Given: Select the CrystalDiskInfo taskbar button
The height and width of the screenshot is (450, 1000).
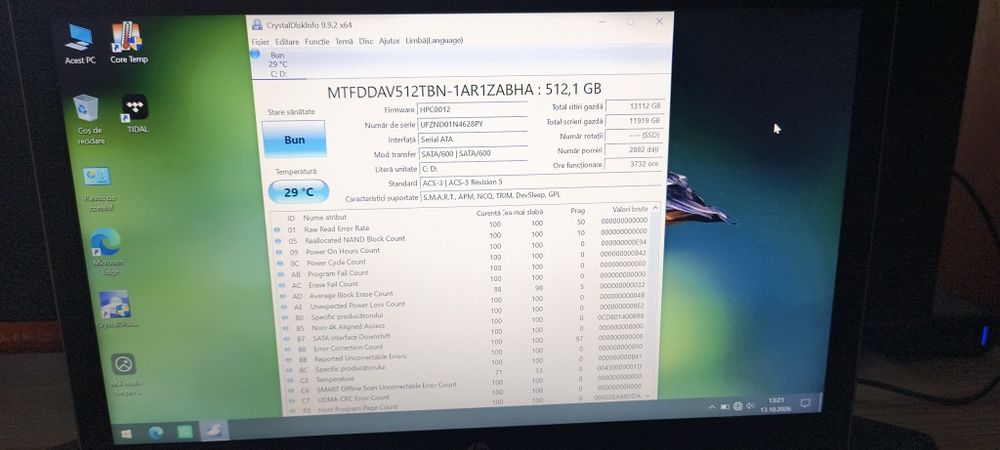Looking at the screenshot, I should [213, 431].
